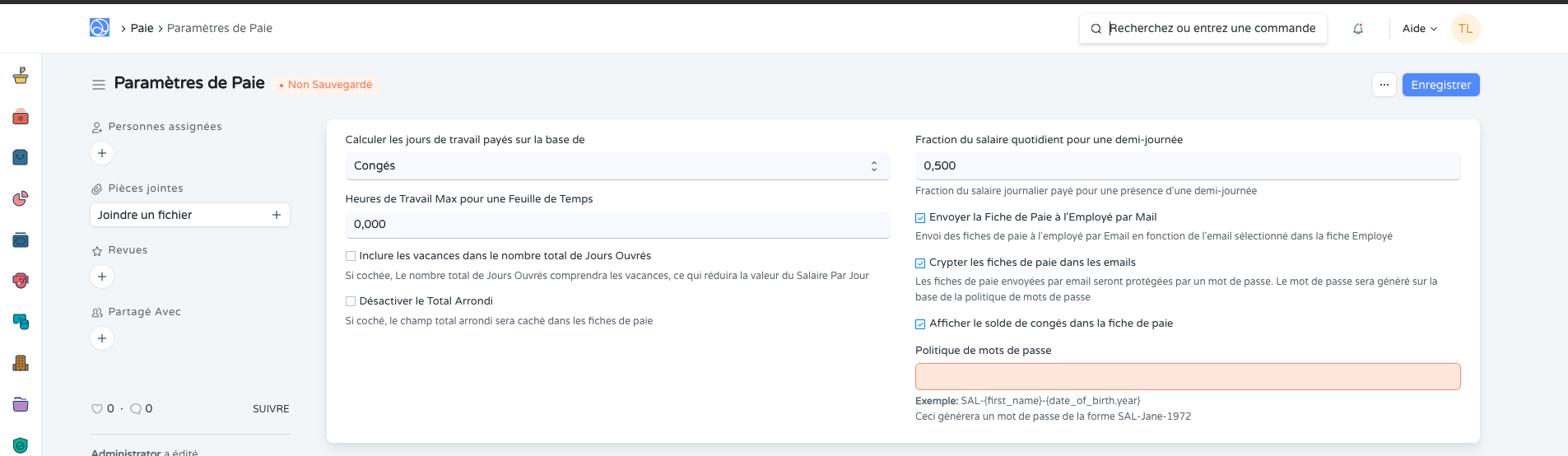Open the app home logo icon

pos(100,28)
